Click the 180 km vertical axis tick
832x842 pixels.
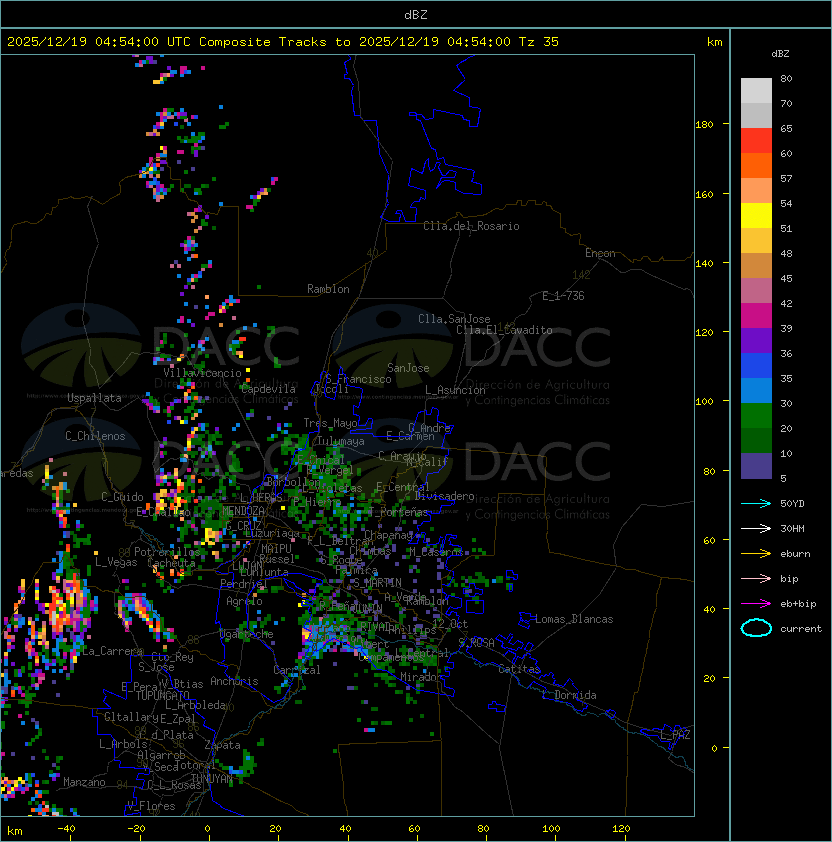(x=704, y=125)
